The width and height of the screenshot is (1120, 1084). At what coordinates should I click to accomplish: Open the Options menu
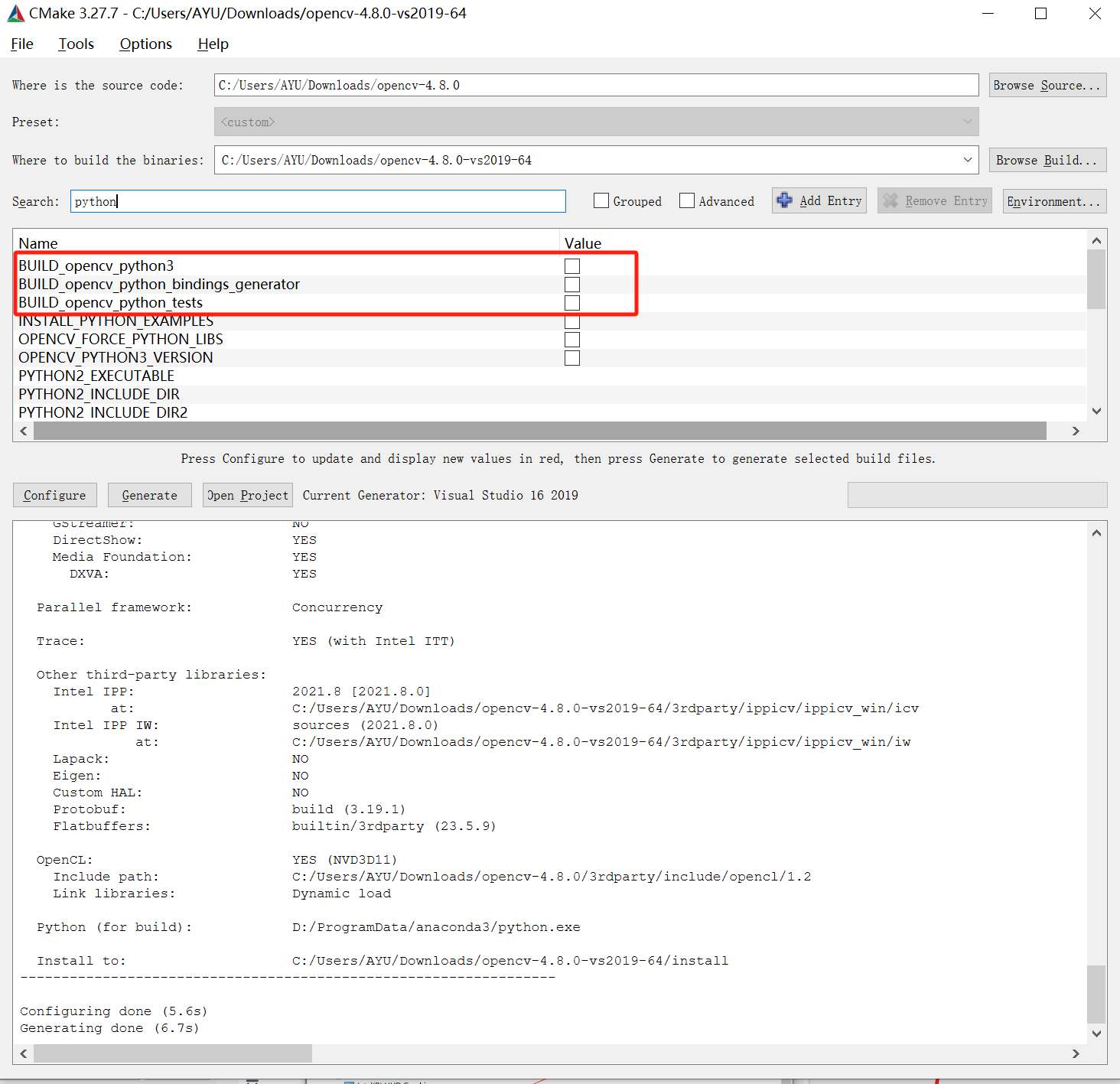click(145, 44)
